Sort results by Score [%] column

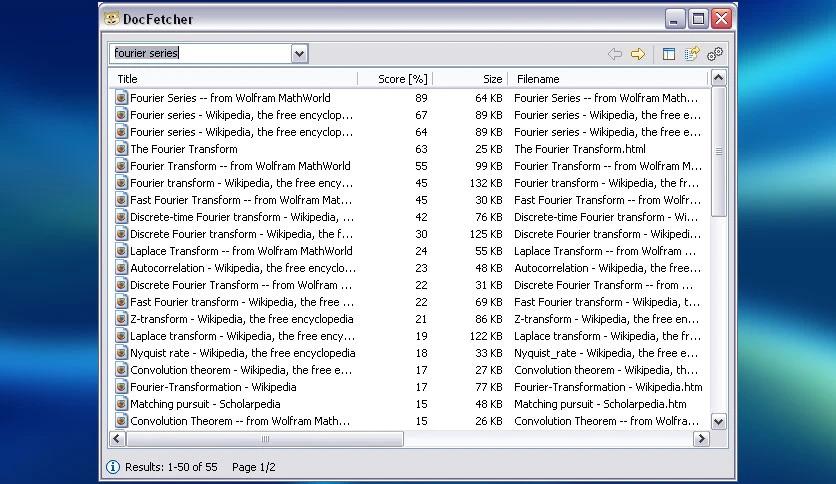(x=395, y=79)
